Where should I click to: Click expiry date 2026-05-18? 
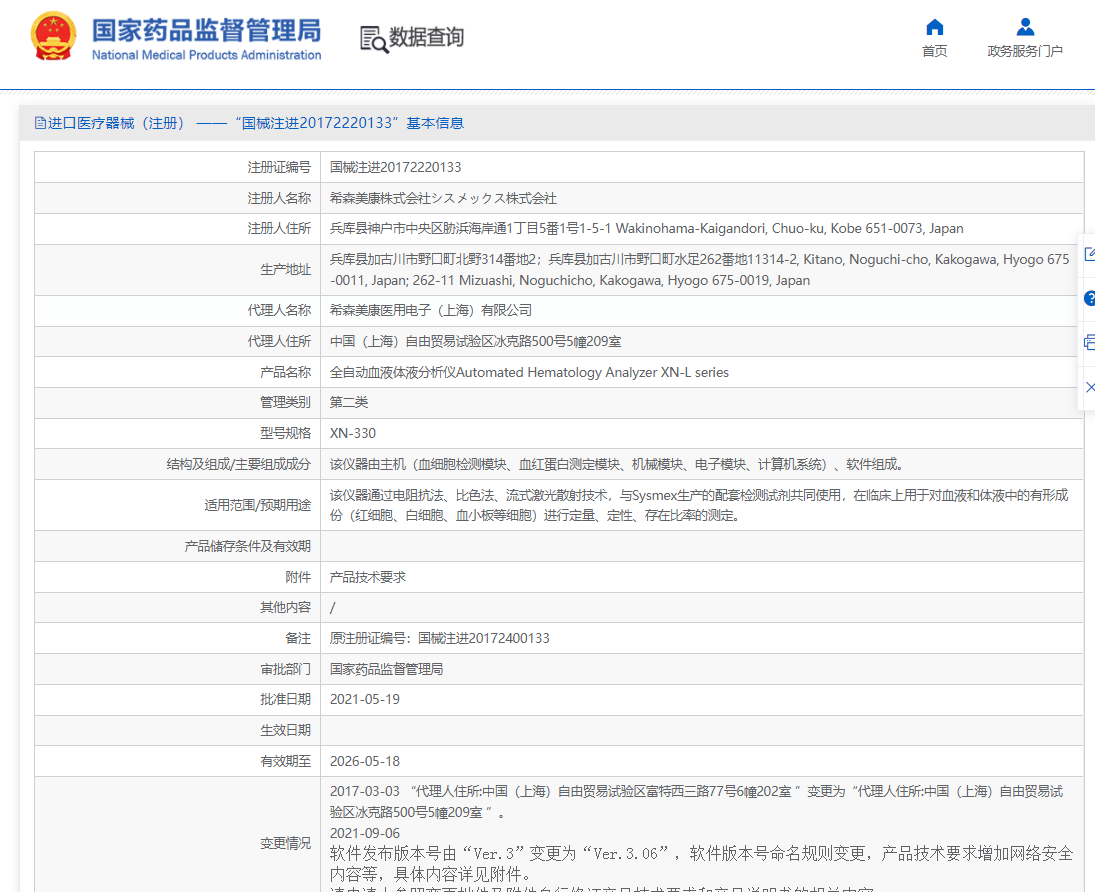(365, 761)
